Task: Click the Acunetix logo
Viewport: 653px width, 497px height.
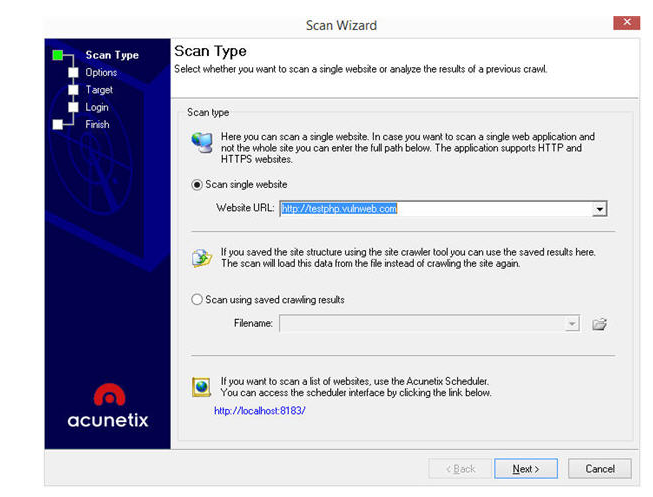Action: (x=108, y=406)
